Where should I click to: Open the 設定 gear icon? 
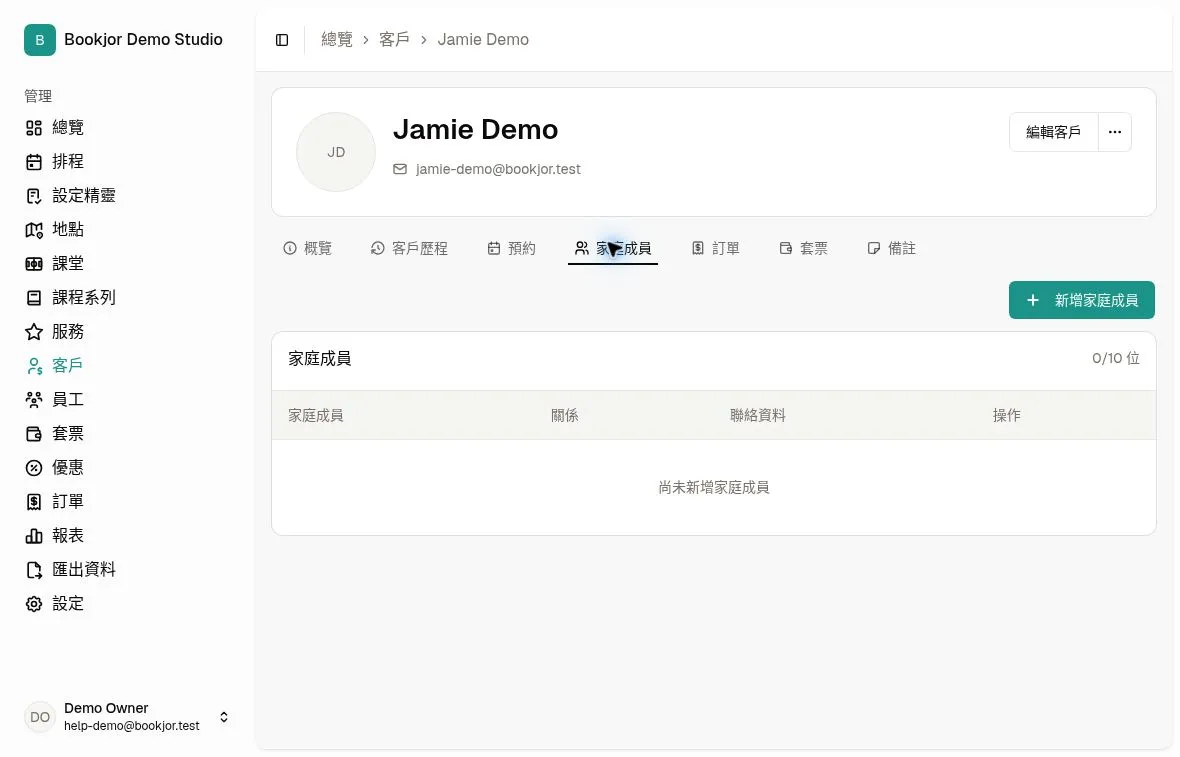pos(34,603)
